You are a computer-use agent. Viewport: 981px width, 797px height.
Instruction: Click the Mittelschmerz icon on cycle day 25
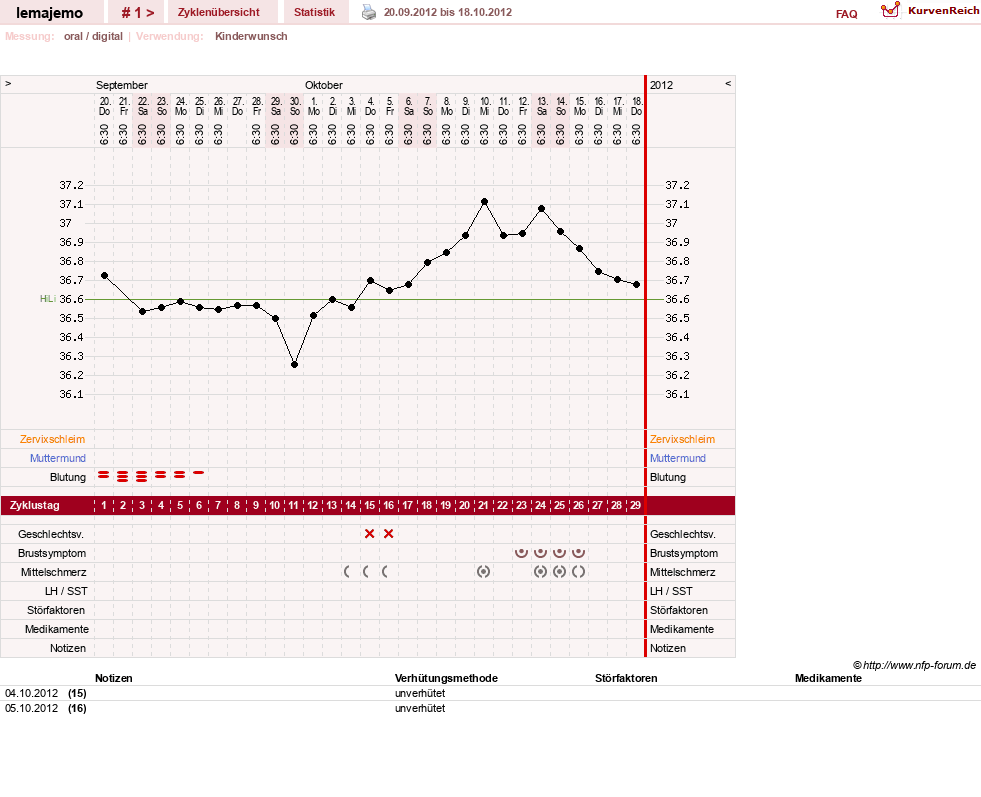click(559, 571)
